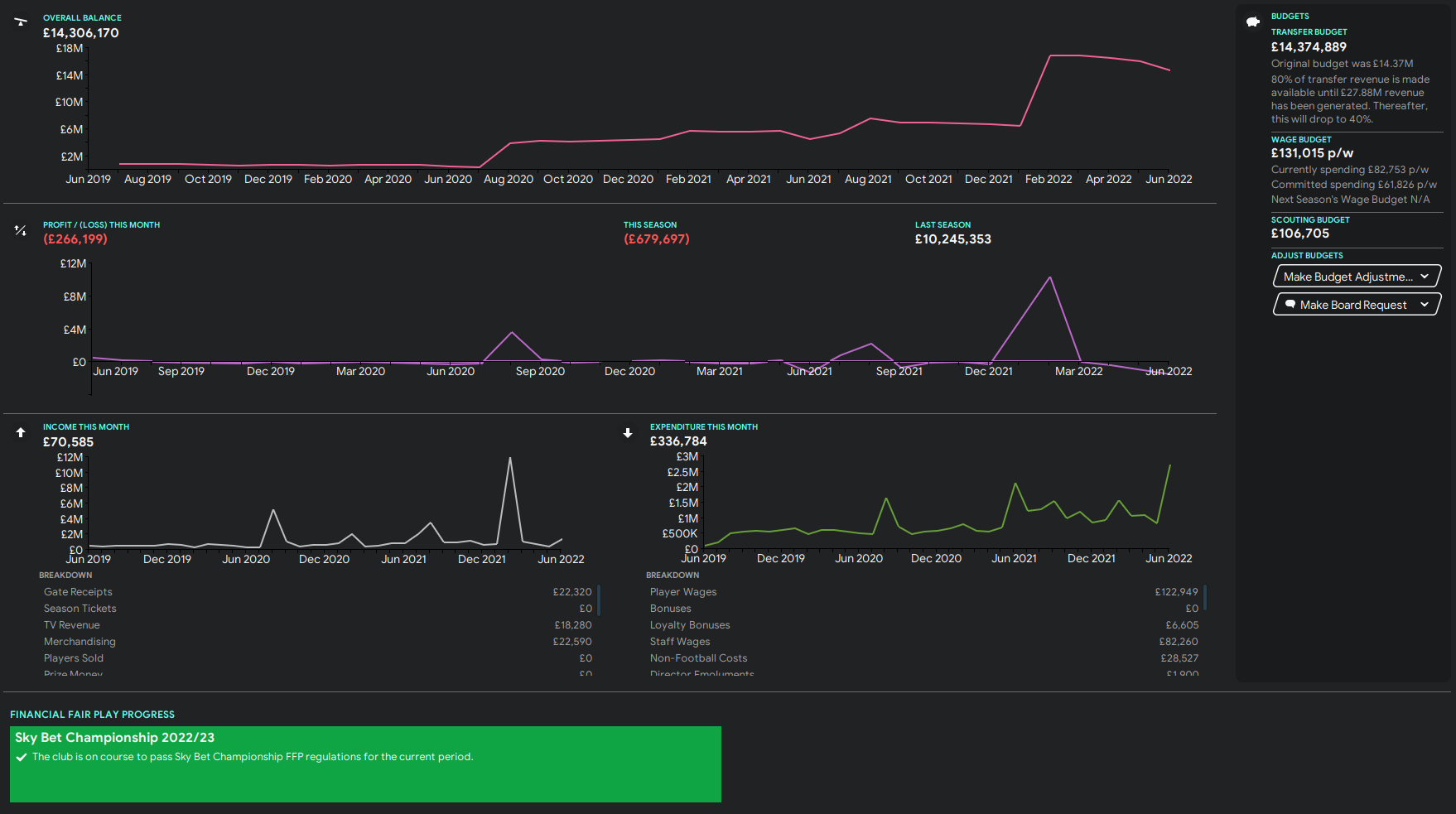1456x814 pixels.
Task: Click the Income Breakdown label
Action: (65, 576)
